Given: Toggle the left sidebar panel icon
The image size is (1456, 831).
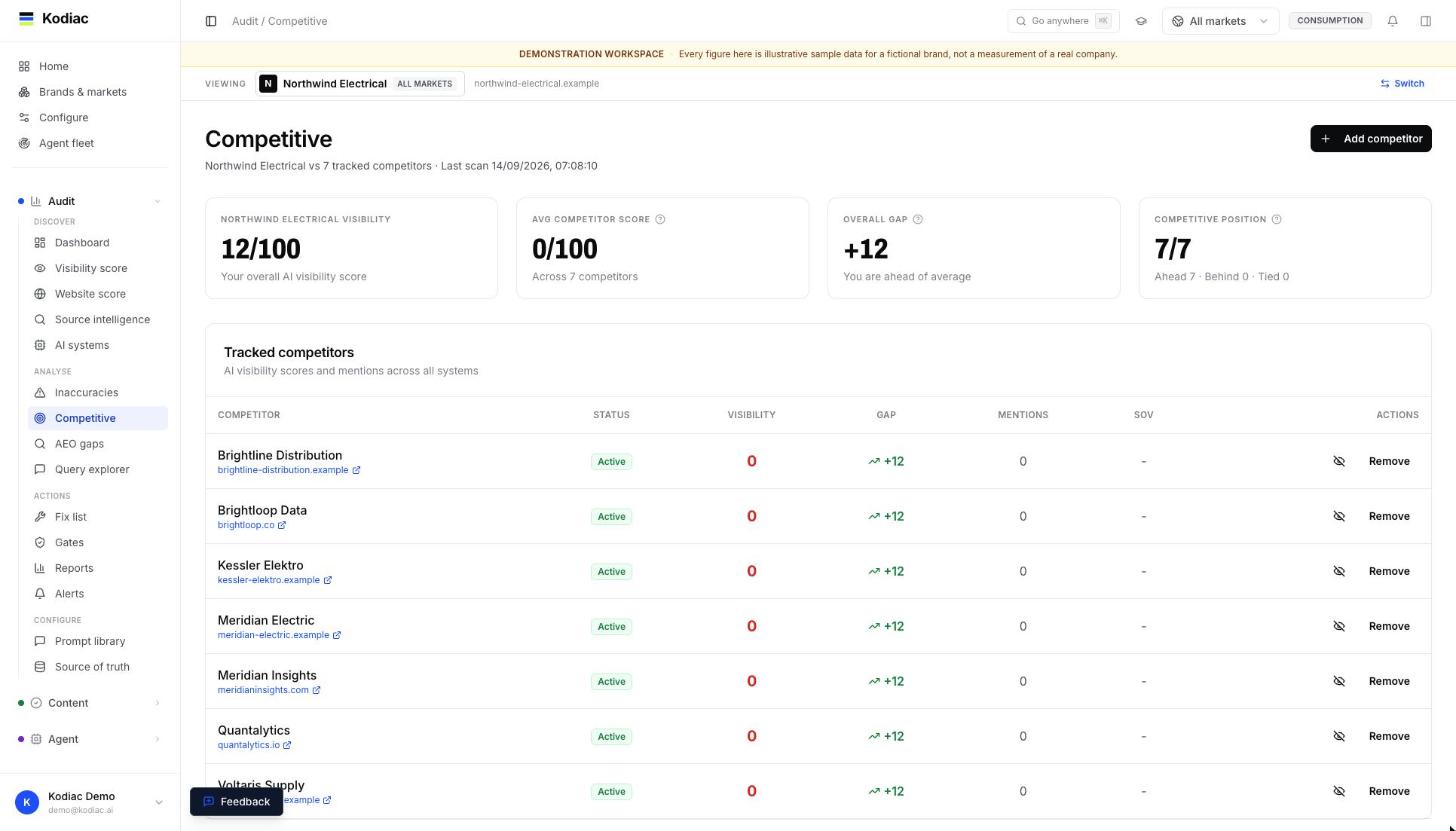Looking at the screenshot, I should point(211,21).
